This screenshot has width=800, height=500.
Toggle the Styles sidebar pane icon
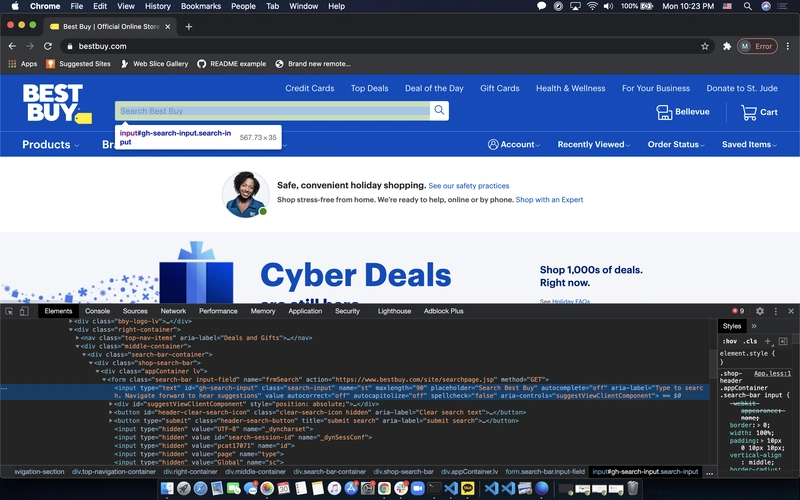pos(783,341)
